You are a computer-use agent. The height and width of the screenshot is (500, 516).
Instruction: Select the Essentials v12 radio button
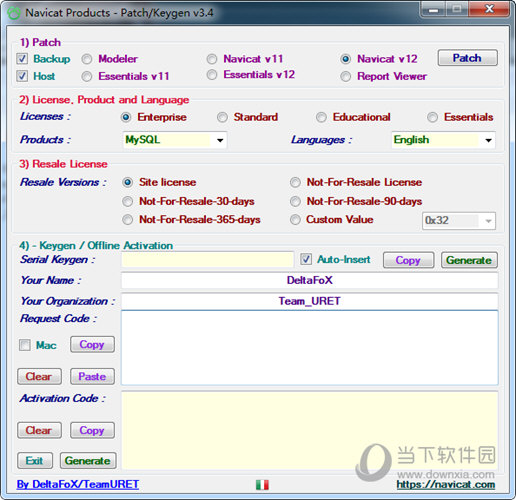212,75
